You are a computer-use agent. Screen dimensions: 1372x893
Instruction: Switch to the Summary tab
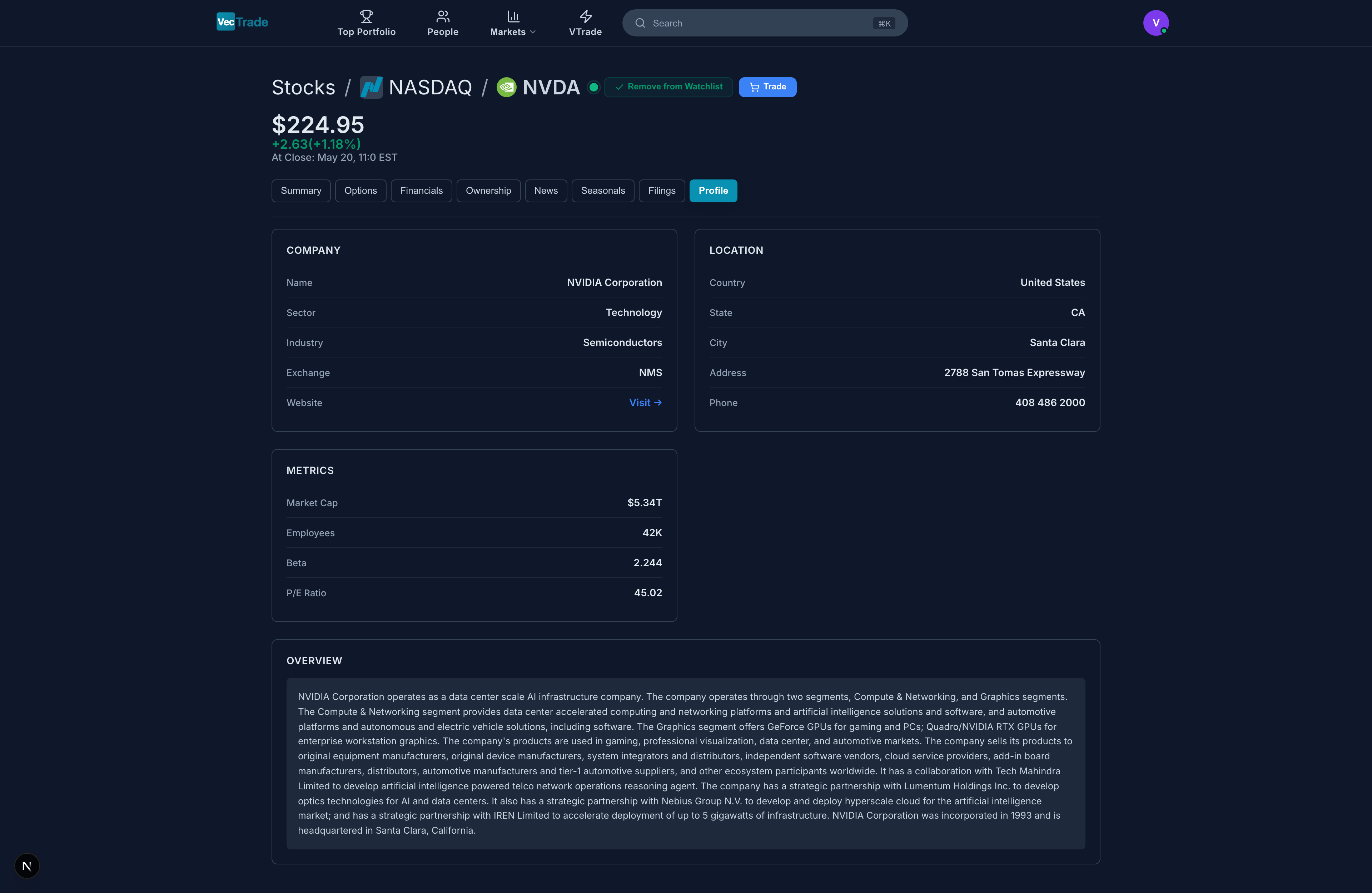(301, 191)
